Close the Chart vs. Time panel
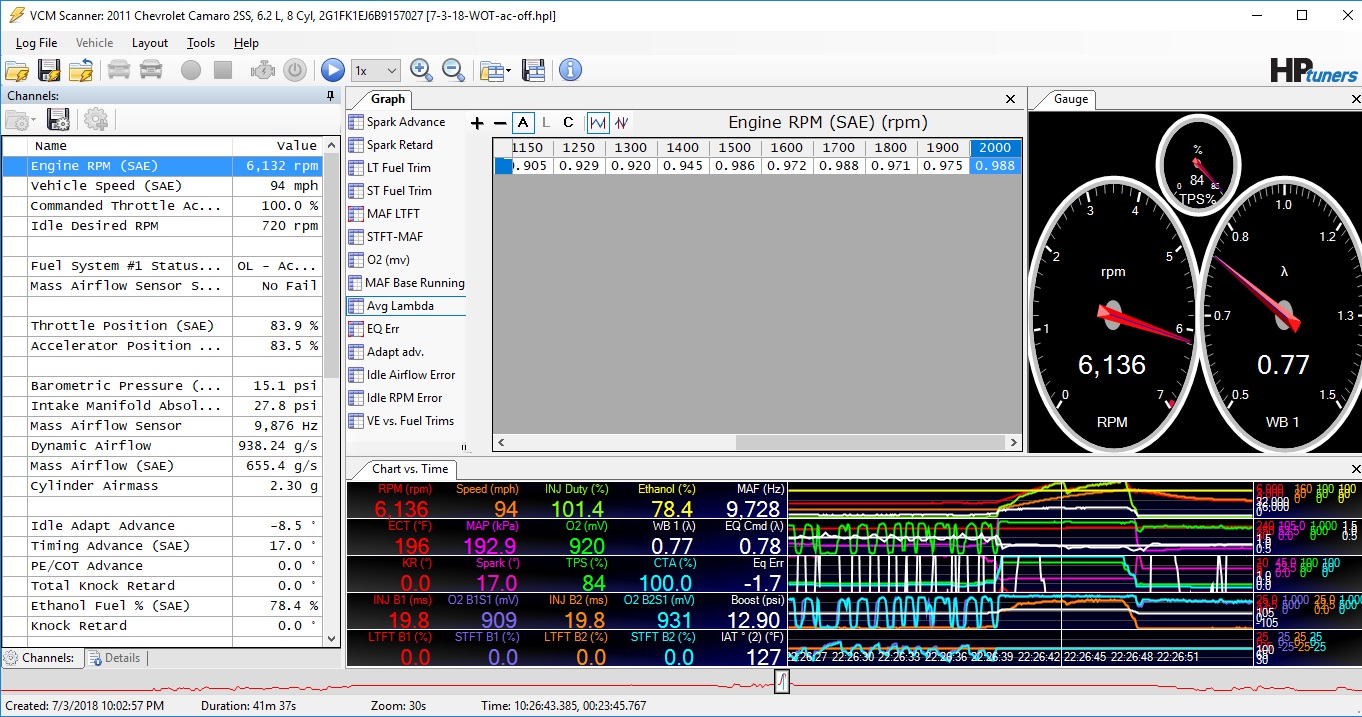 pyautogui.click(x=1355, y=469)
